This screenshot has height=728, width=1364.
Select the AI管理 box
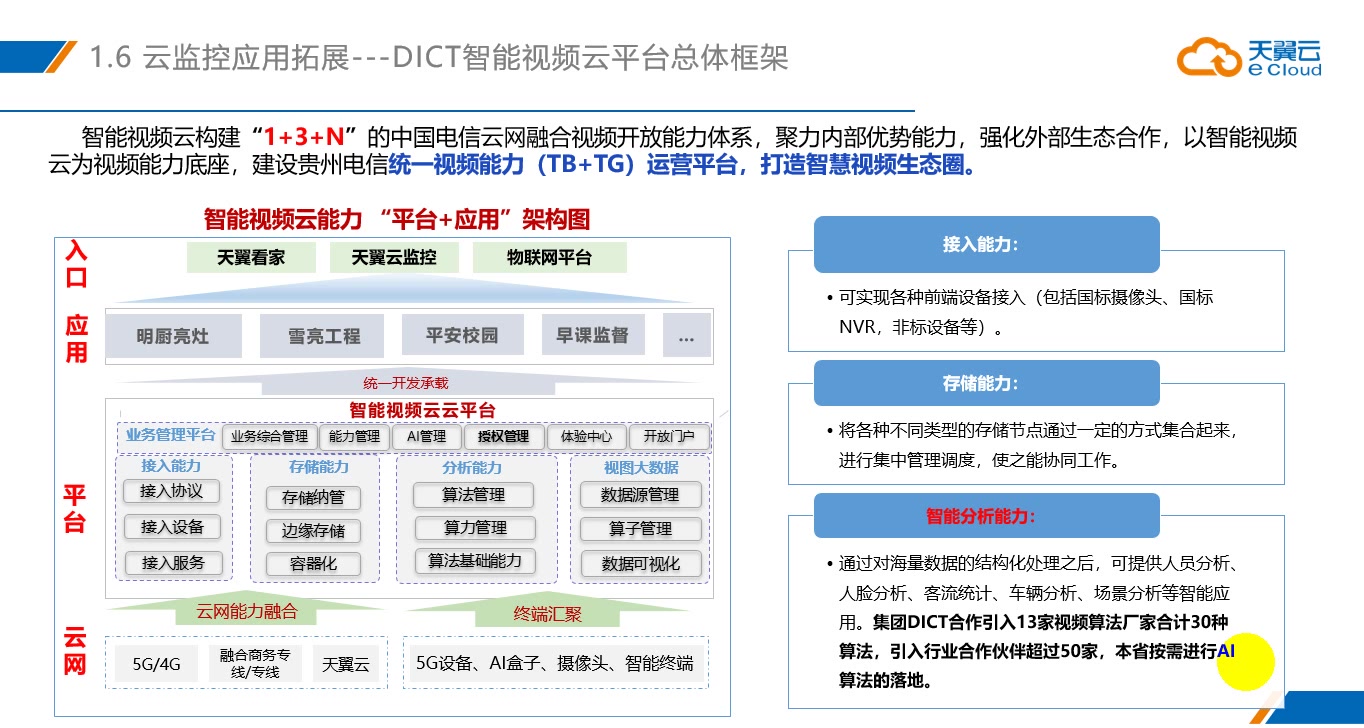point(426,437)
